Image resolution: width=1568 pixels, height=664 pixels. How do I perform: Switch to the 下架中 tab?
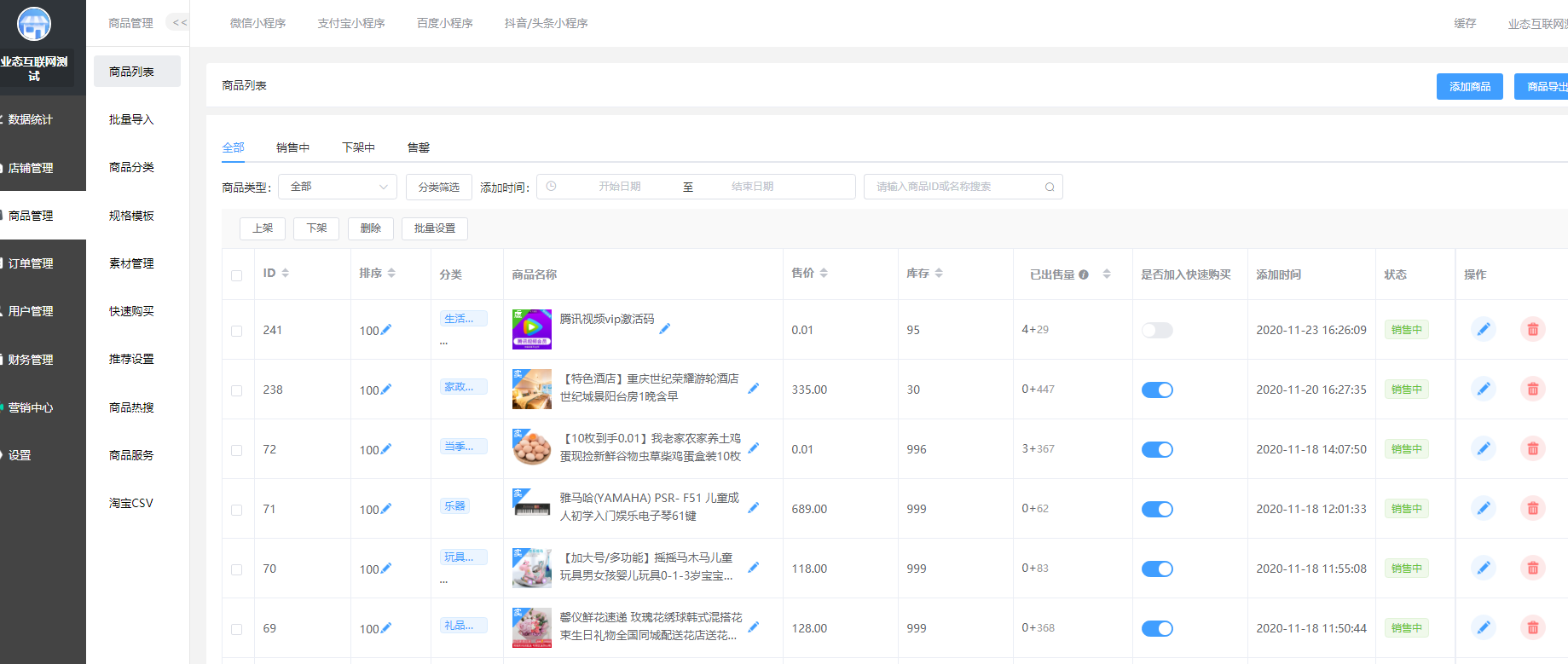358,147
